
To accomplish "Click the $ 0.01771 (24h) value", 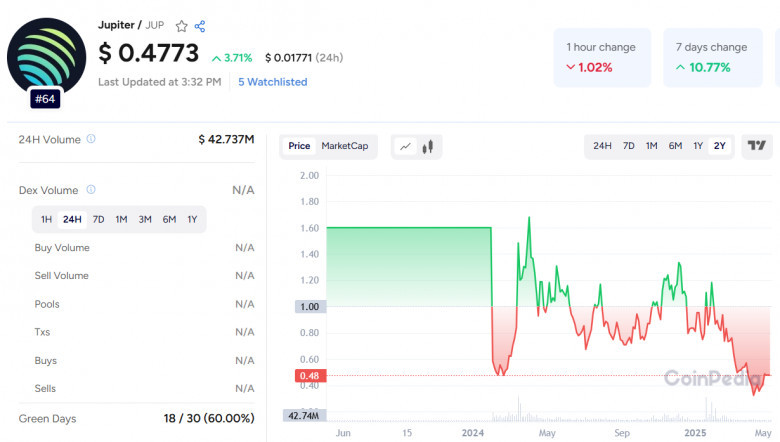I will click(304, 58).
